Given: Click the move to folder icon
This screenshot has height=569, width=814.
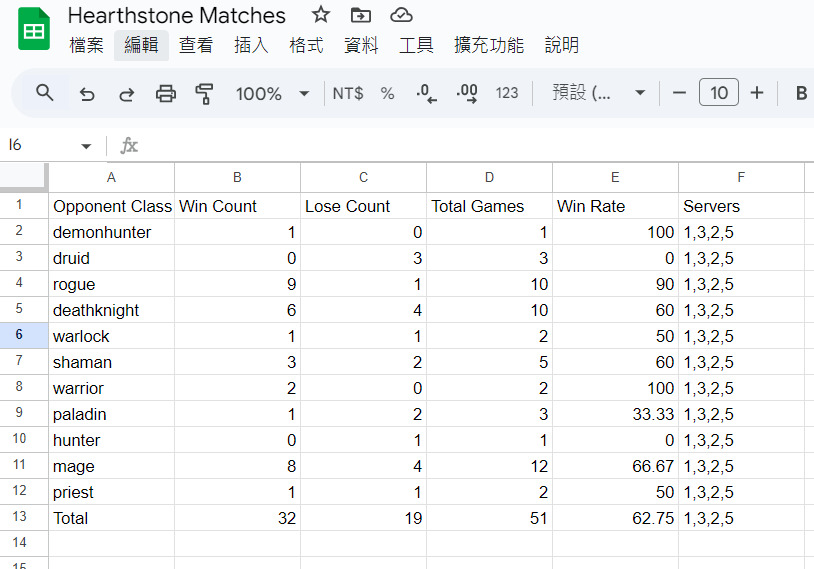Looking at the screenshot, I should [x=360, y=15].
